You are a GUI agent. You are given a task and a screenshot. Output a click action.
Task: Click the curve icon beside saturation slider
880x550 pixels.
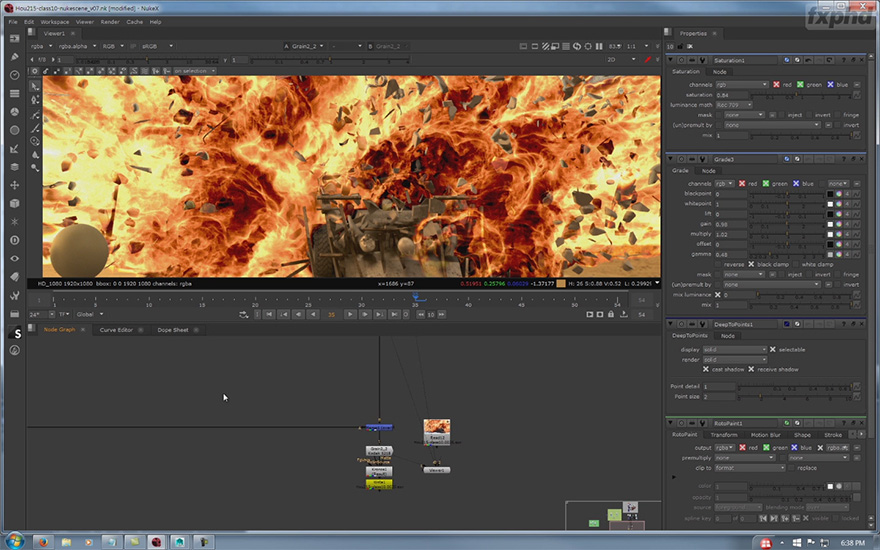(857, 95)
